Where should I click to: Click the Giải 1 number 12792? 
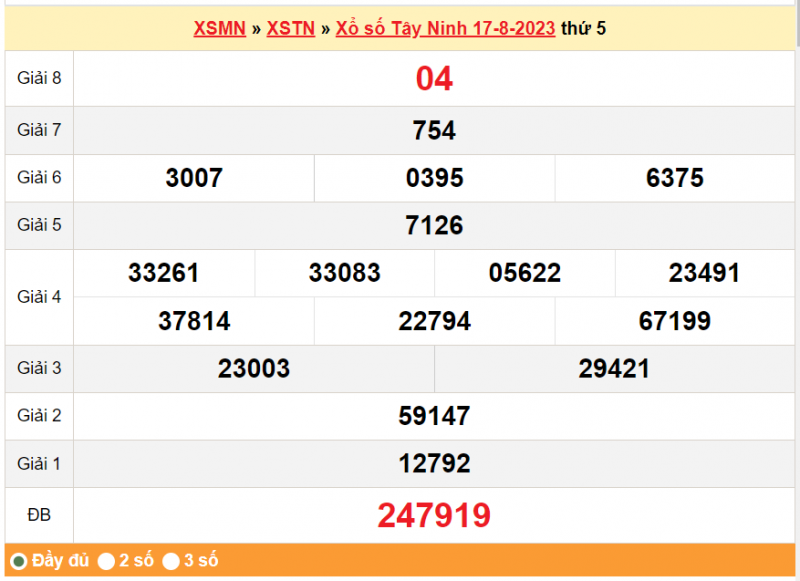pos(434,463)
